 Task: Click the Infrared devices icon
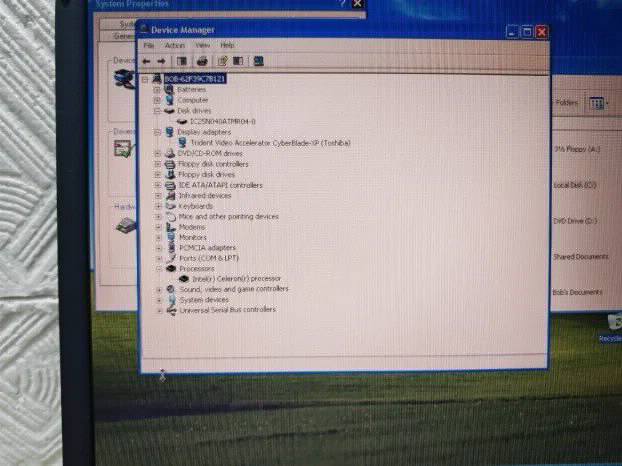(171, 196)
